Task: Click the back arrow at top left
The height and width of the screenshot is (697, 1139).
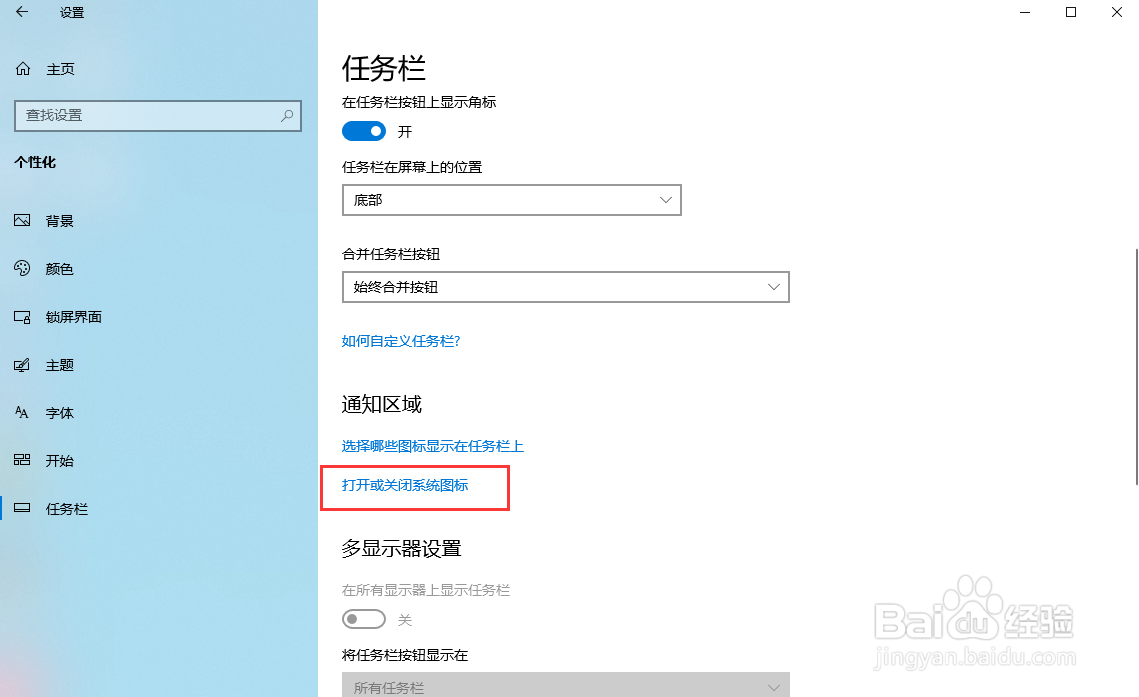Action: pyautogui.click(x=21, y=13)
